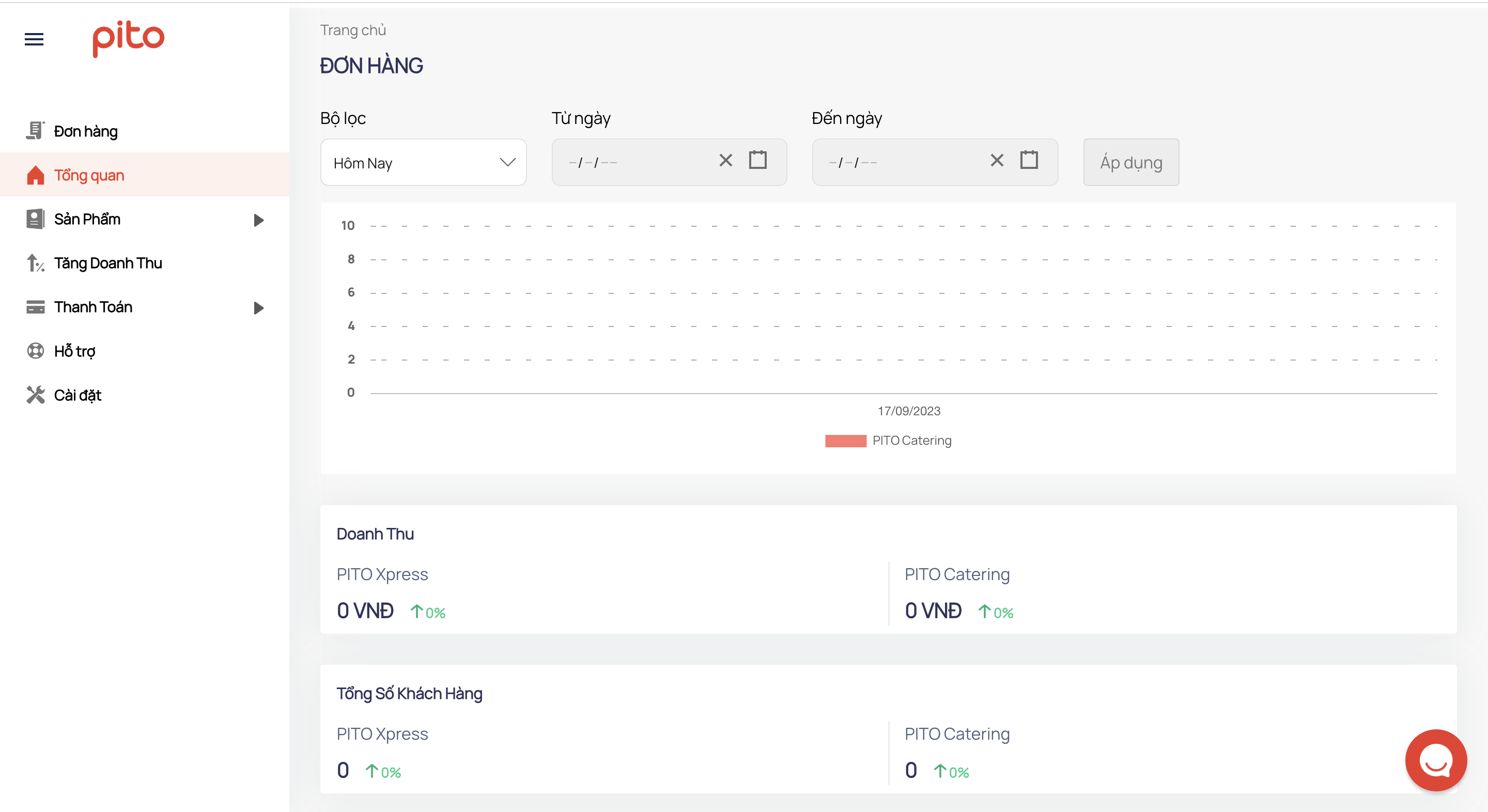Click the Tổng quan home icon

[35, 175]
